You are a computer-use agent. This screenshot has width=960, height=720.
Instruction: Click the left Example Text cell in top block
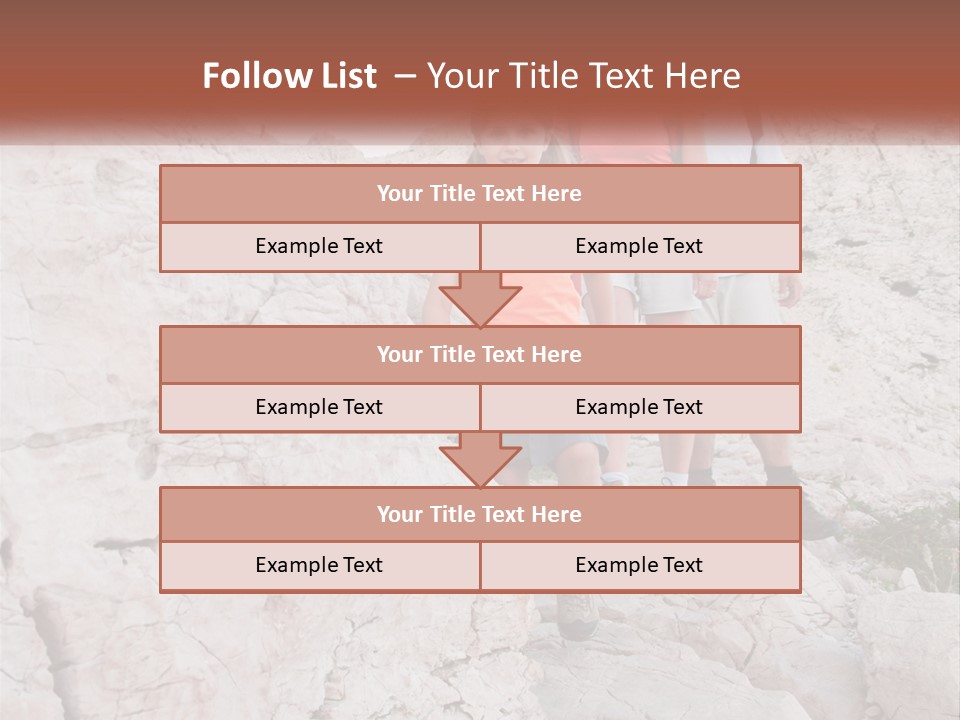coord(320,247)
